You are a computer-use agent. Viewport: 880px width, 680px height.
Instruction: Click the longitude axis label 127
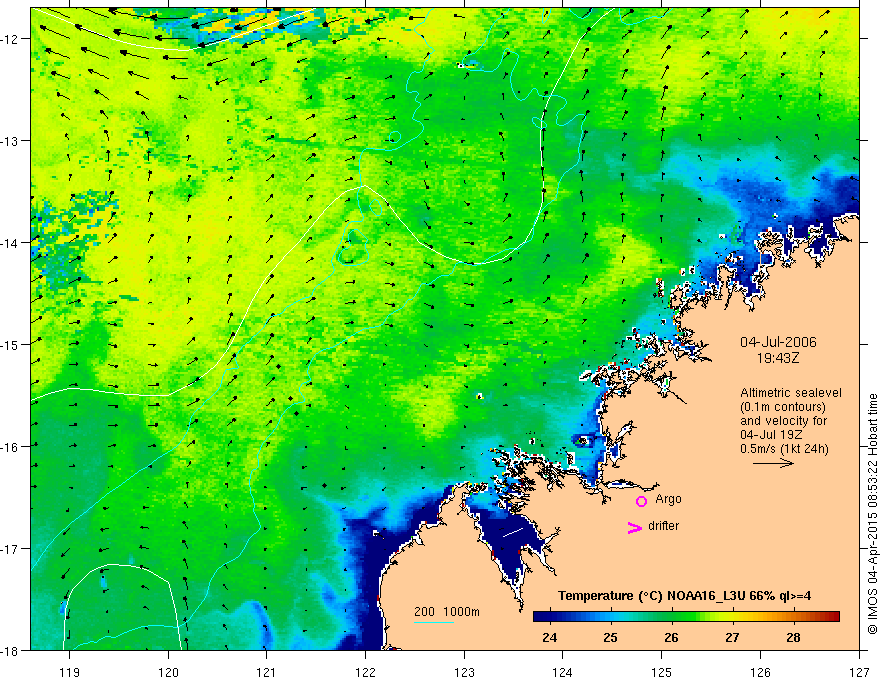[x=859, y=672]
